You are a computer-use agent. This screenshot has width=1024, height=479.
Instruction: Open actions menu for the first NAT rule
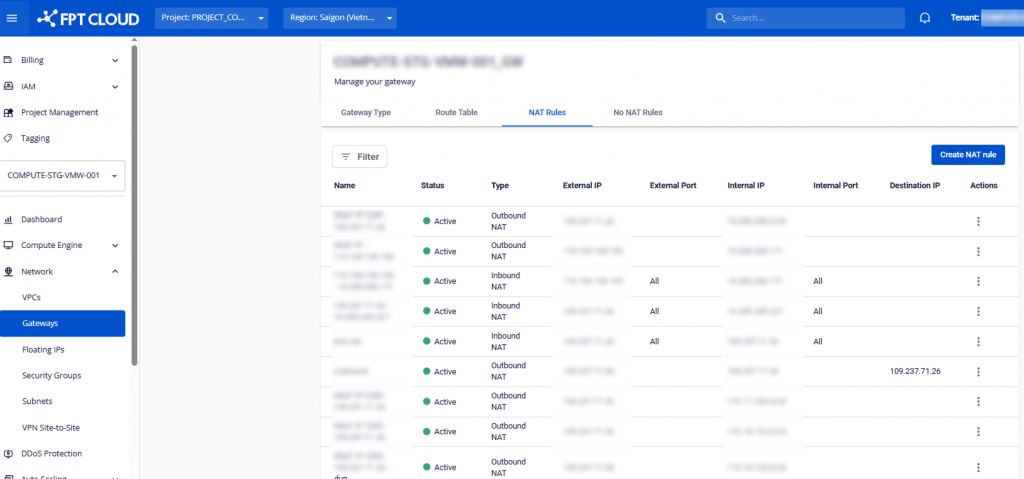click(x=978, y=221)
